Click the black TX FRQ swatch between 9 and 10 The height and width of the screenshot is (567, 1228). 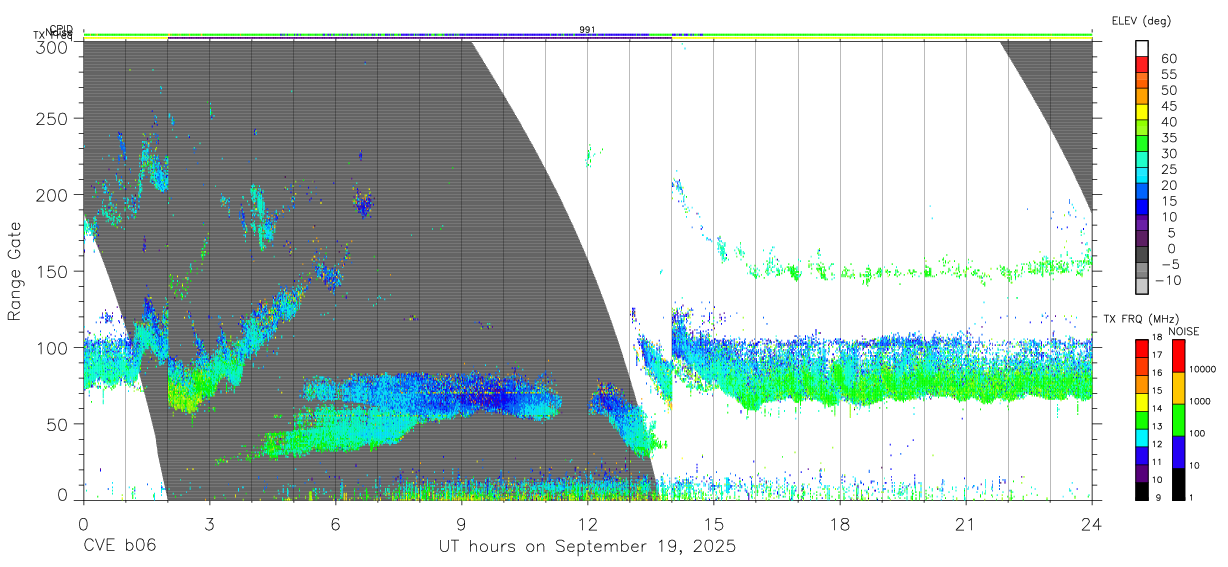[1141, 490]
